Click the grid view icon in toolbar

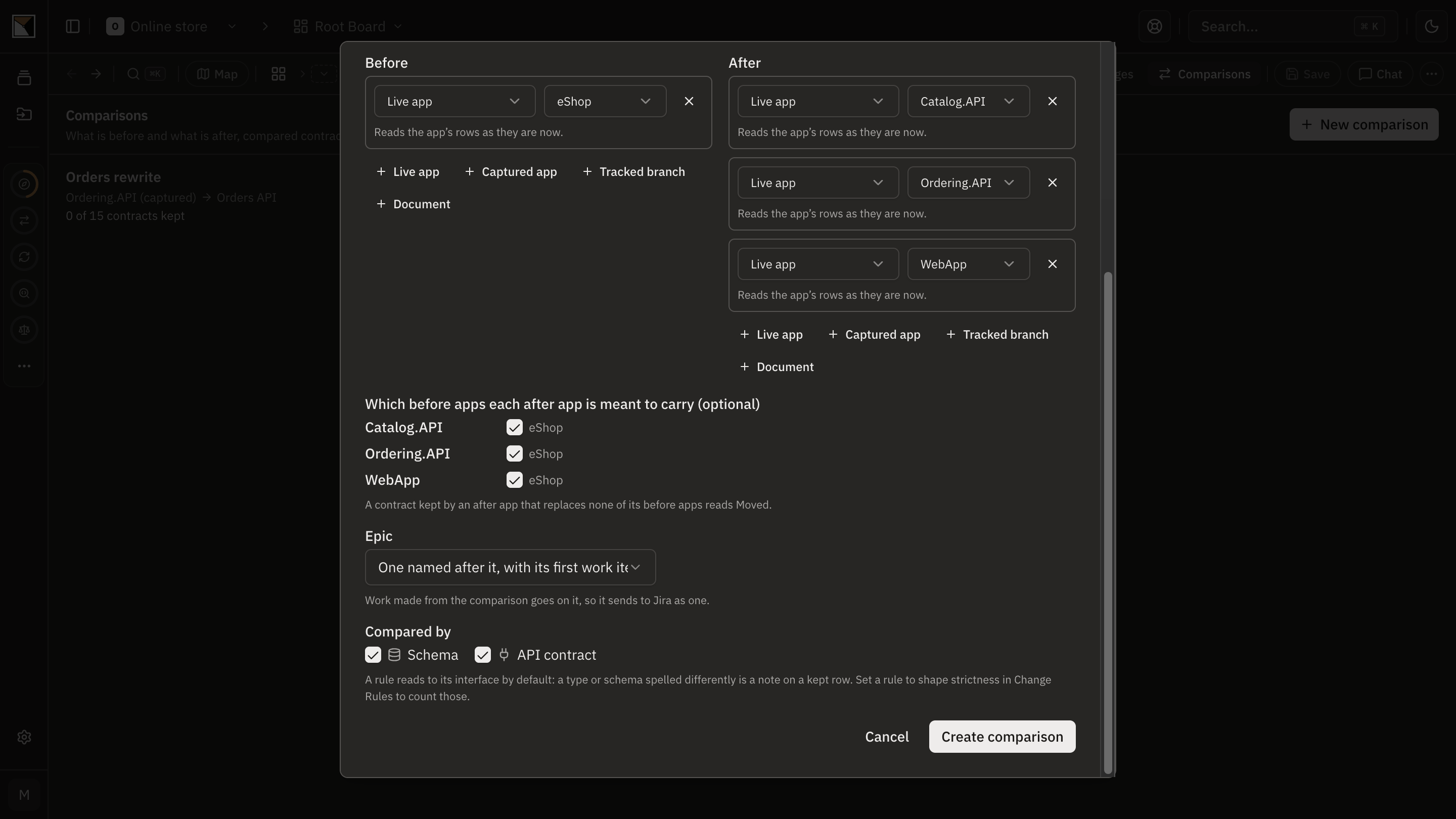click(278, 74)
